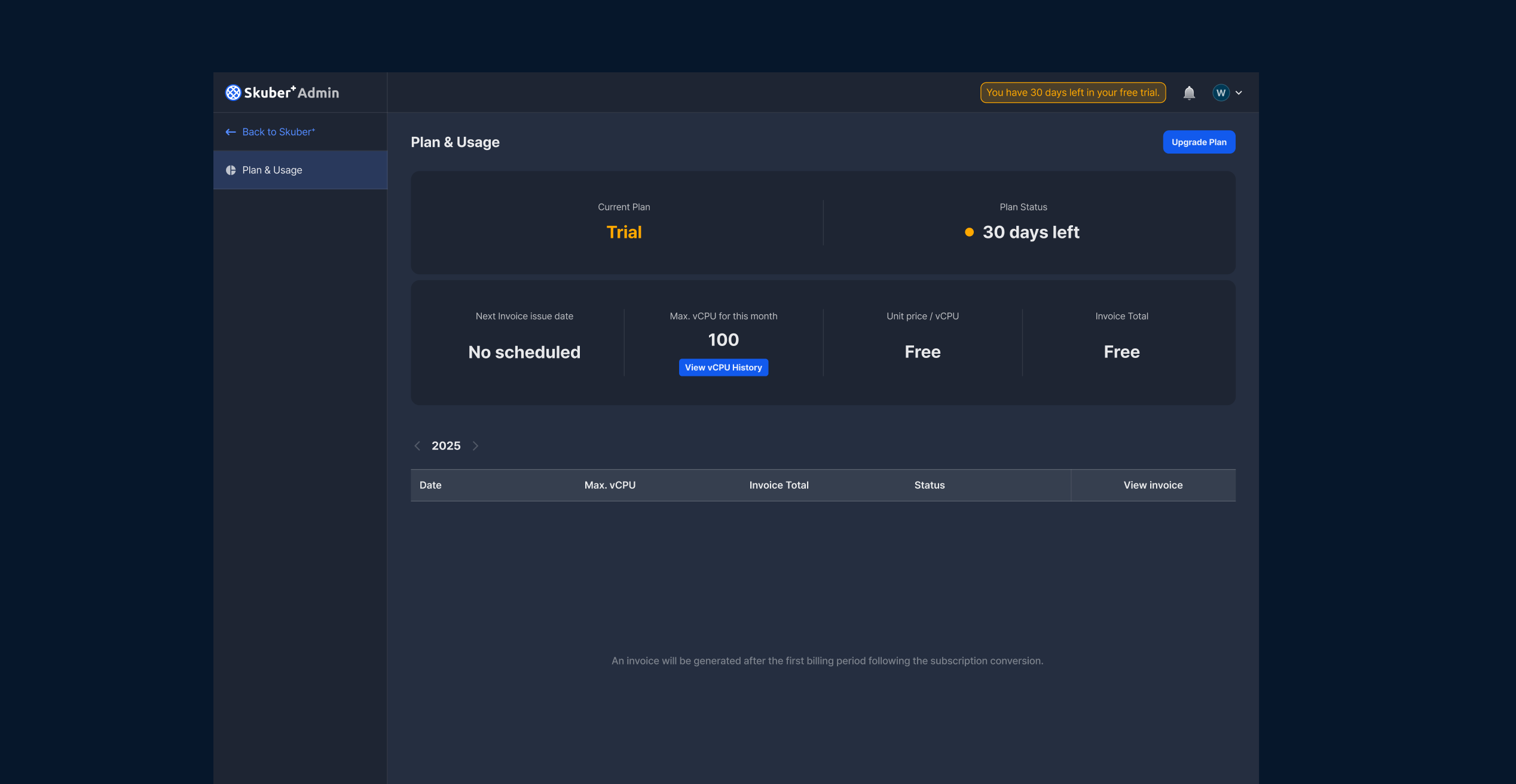Click the View invoice column header

pos(1153,485)
